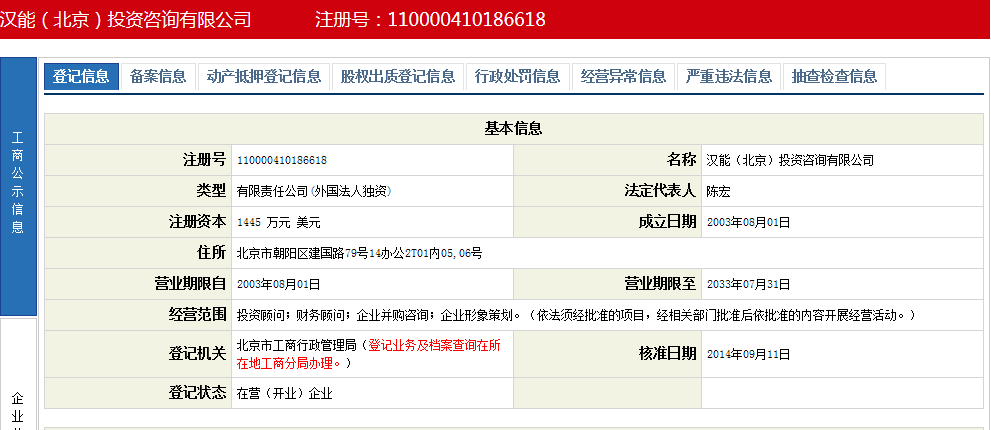The image size is (991, 430).
Task: View the 经营异常信息 tab
Action: 624,77
